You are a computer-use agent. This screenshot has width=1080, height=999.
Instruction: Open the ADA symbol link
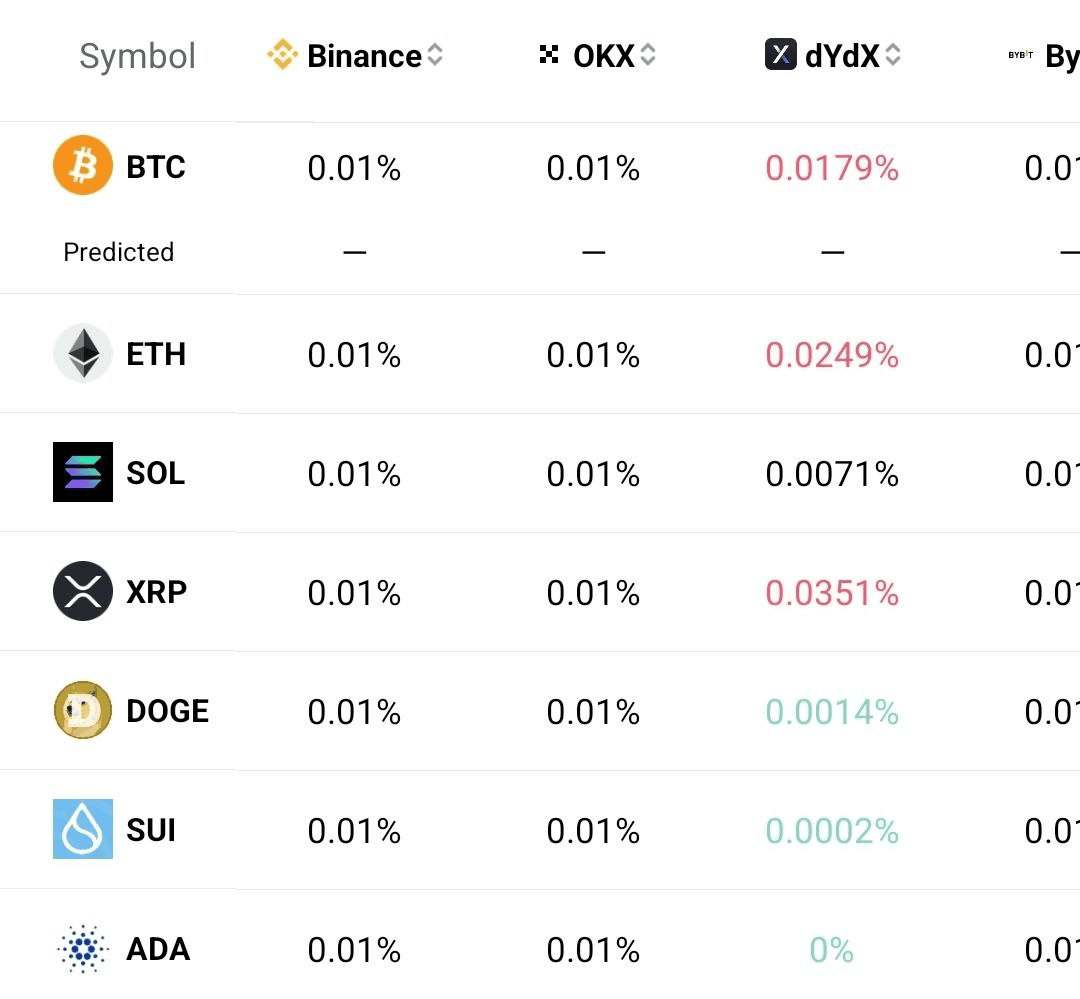point(158,949)
